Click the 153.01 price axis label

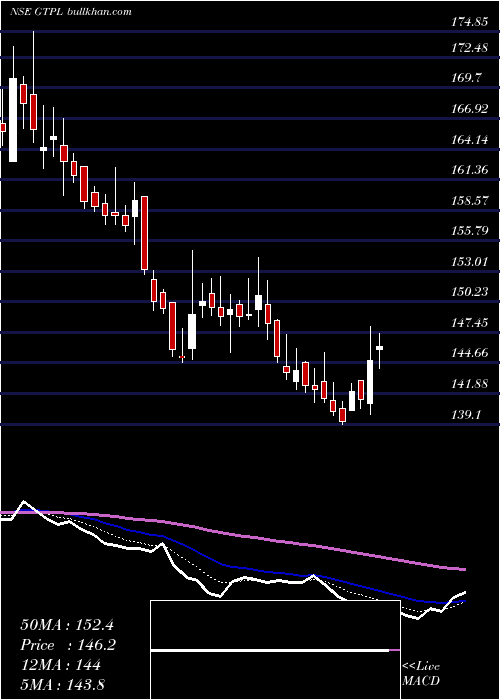(x=469, y=261)
